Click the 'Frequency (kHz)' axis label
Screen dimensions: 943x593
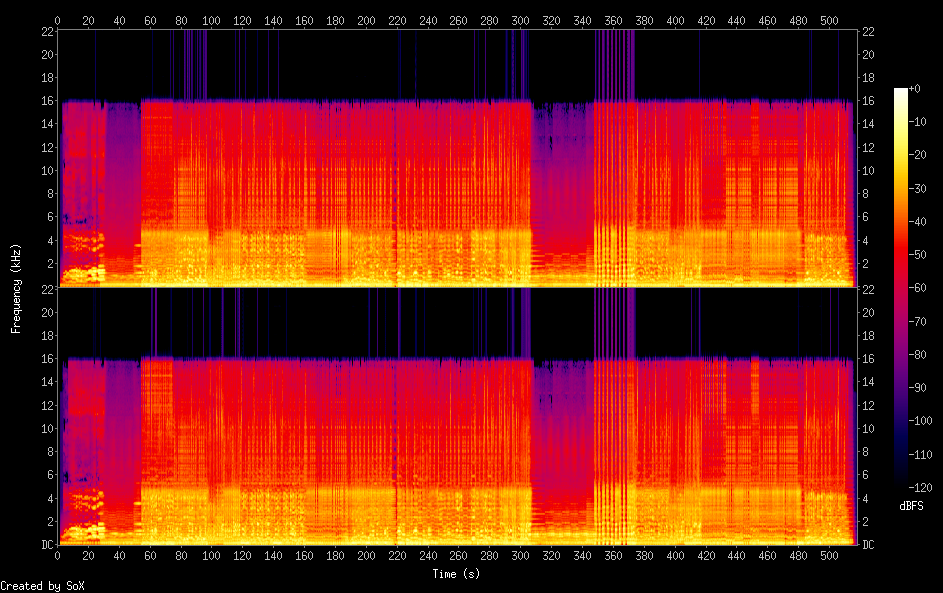coord(16,288)
